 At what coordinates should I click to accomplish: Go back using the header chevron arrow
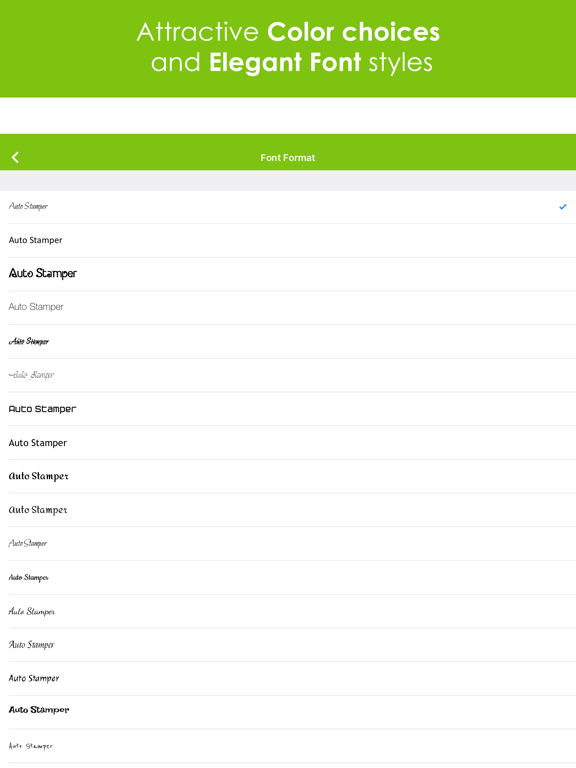point(15,157)
